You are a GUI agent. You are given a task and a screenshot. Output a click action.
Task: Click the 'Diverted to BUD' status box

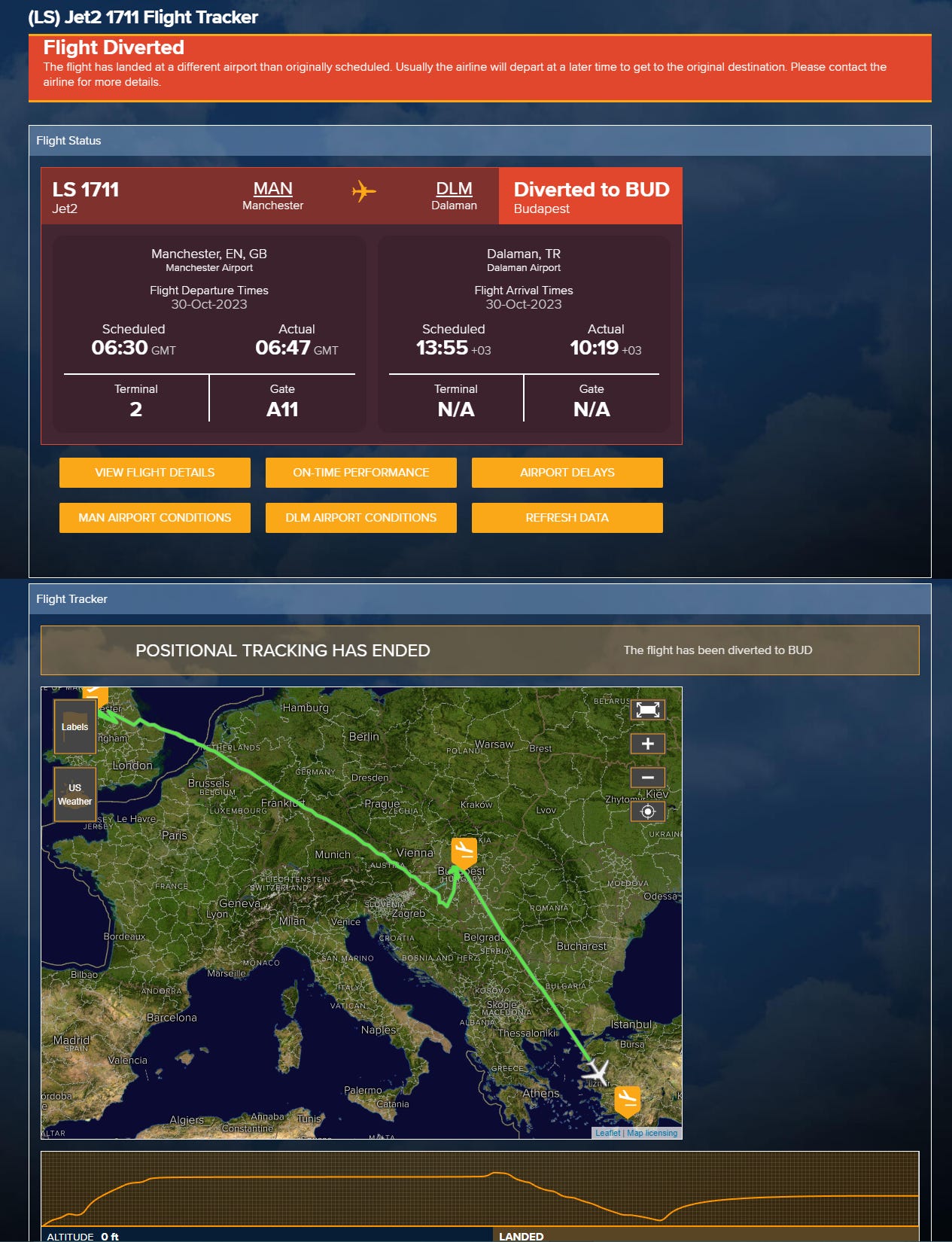click(591, 196)
